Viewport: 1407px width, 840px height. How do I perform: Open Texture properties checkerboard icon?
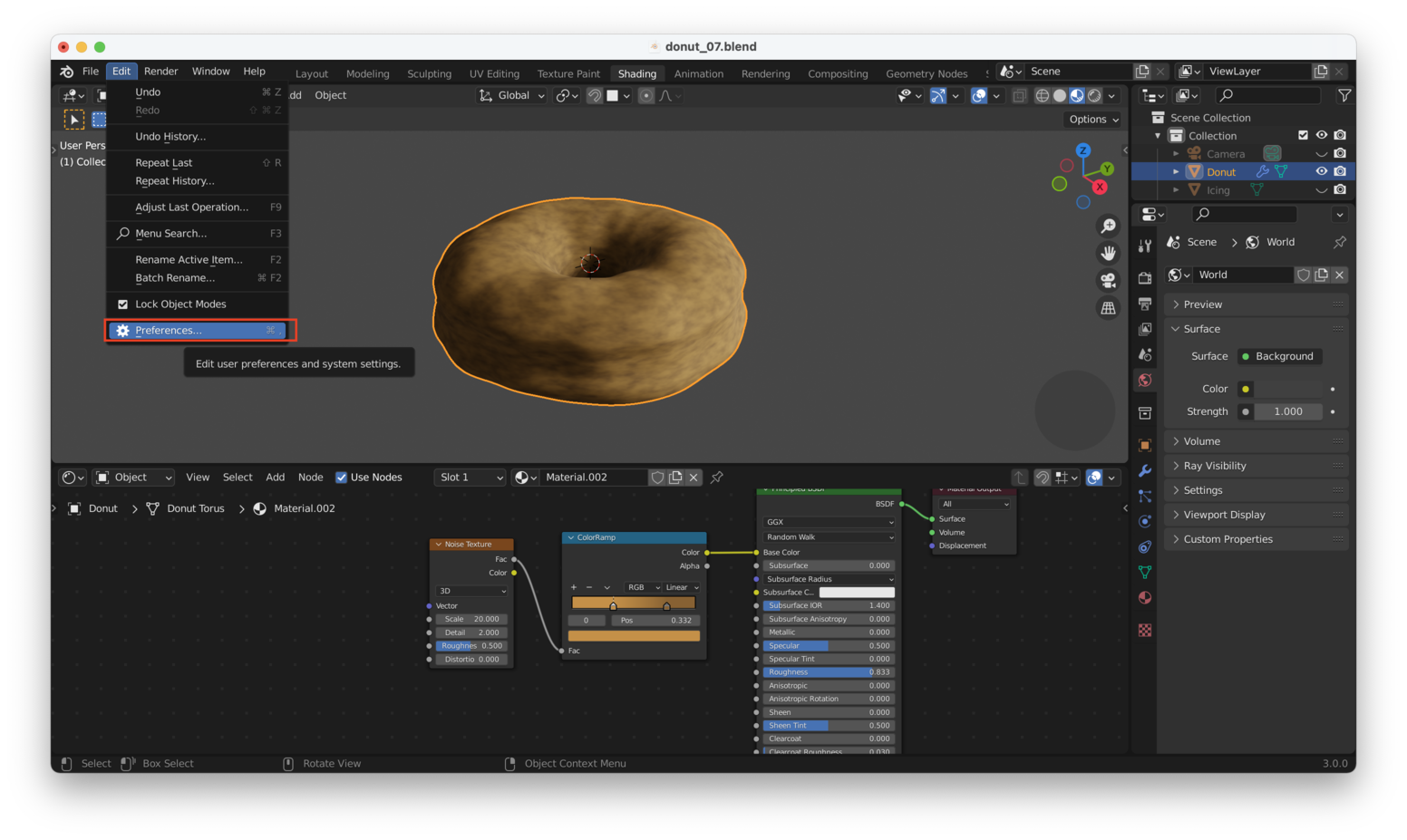(x=1145, y=631)
